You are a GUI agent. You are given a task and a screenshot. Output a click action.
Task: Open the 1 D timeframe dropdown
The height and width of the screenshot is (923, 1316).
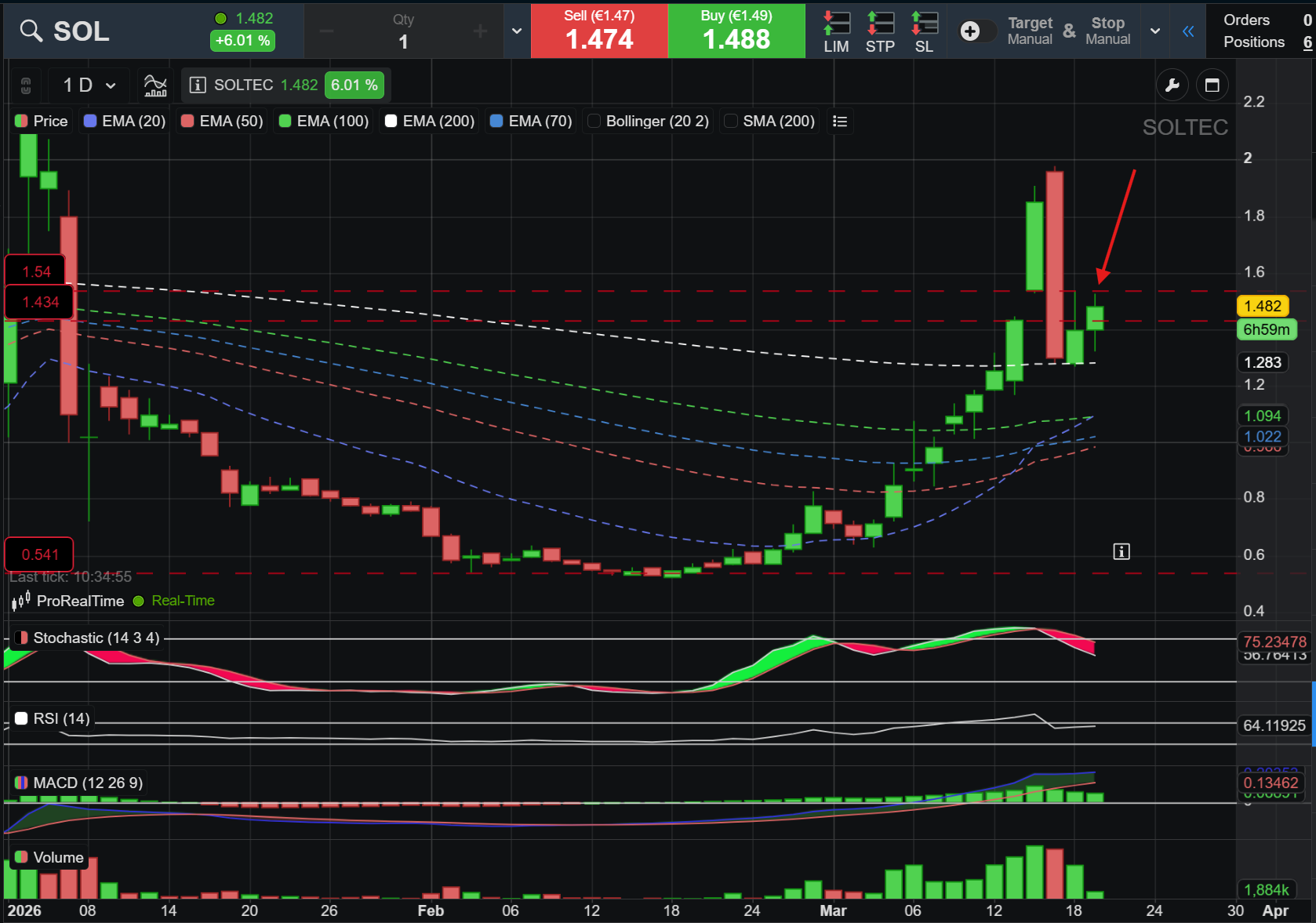89,85
